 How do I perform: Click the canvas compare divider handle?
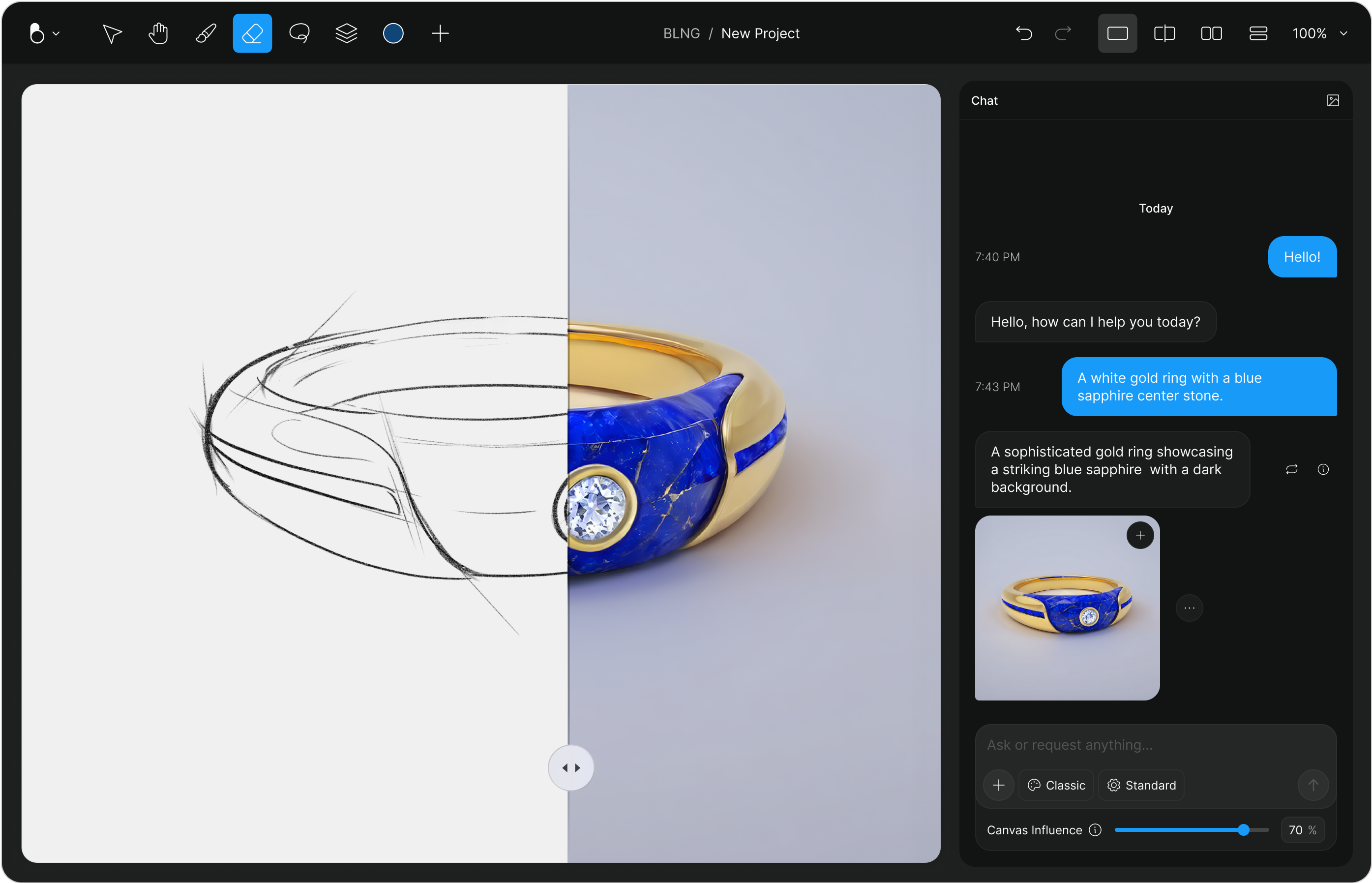click(x=571, y=767)
